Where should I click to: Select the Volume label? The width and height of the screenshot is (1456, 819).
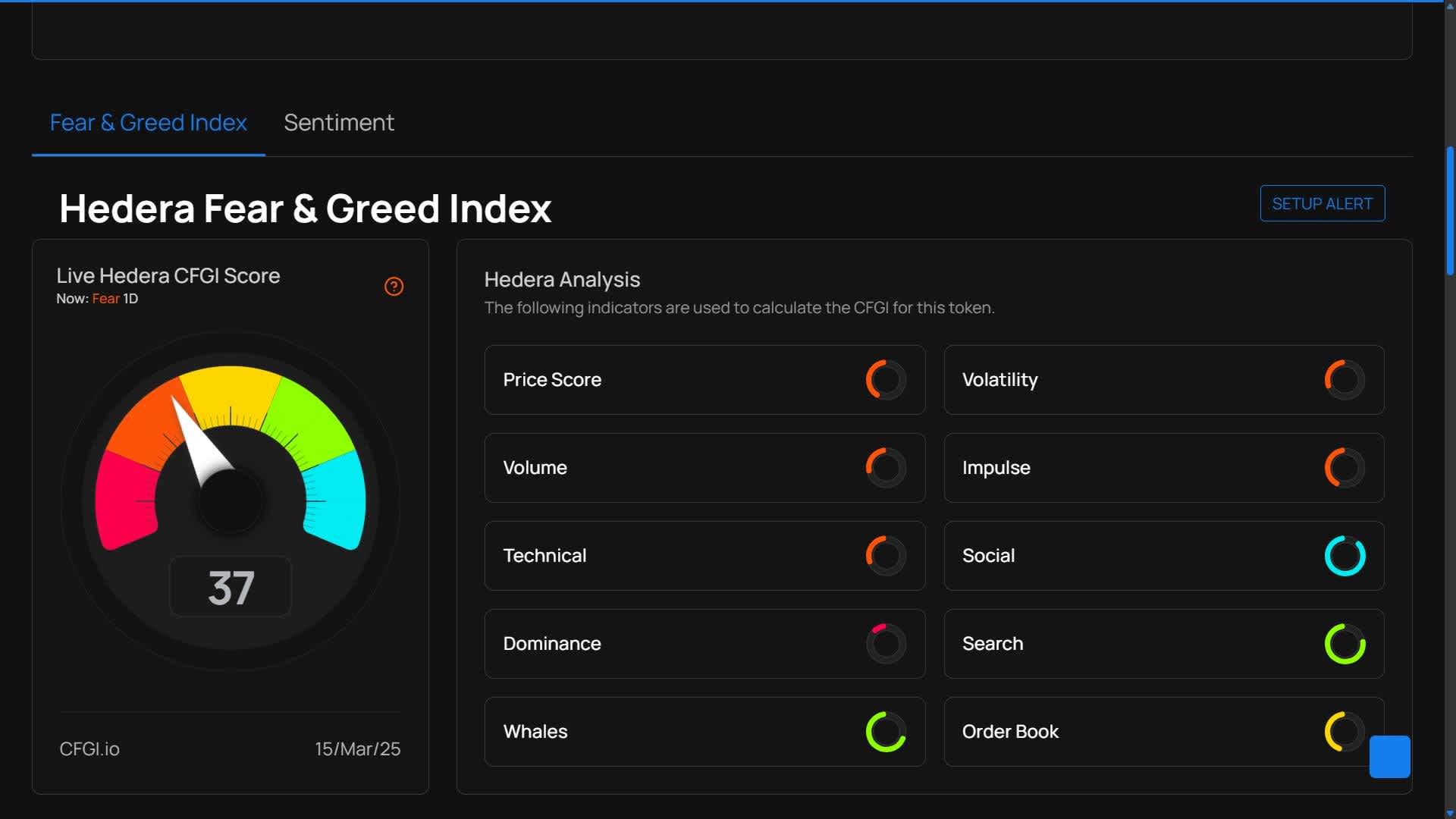[x=535, y=468]
